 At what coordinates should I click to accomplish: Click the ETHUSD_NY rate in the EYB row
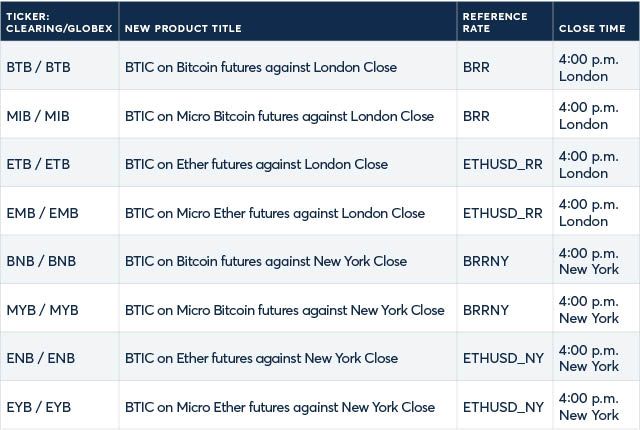[503, 408]
